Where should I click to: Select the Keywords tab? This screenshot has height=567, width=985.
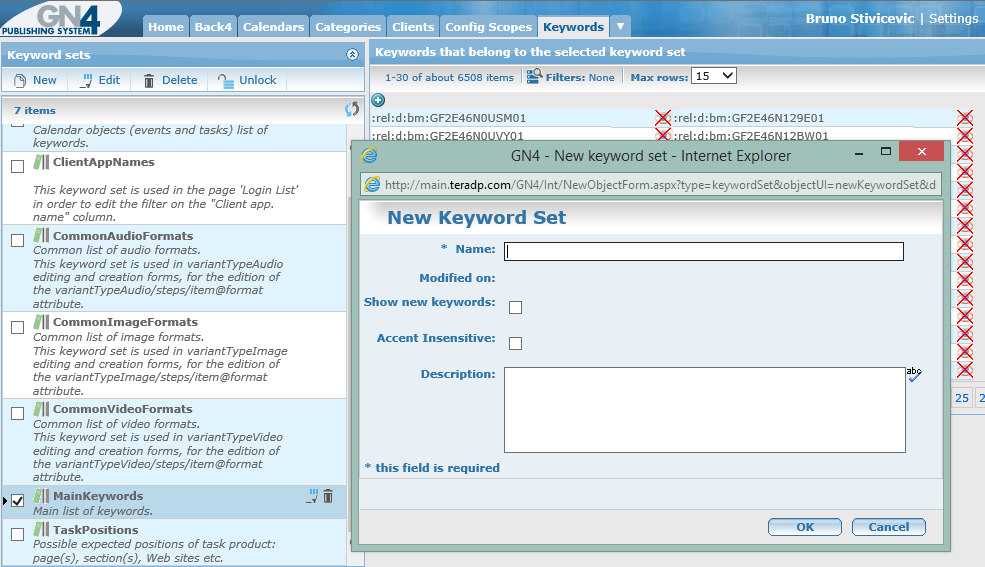point(573,27)
